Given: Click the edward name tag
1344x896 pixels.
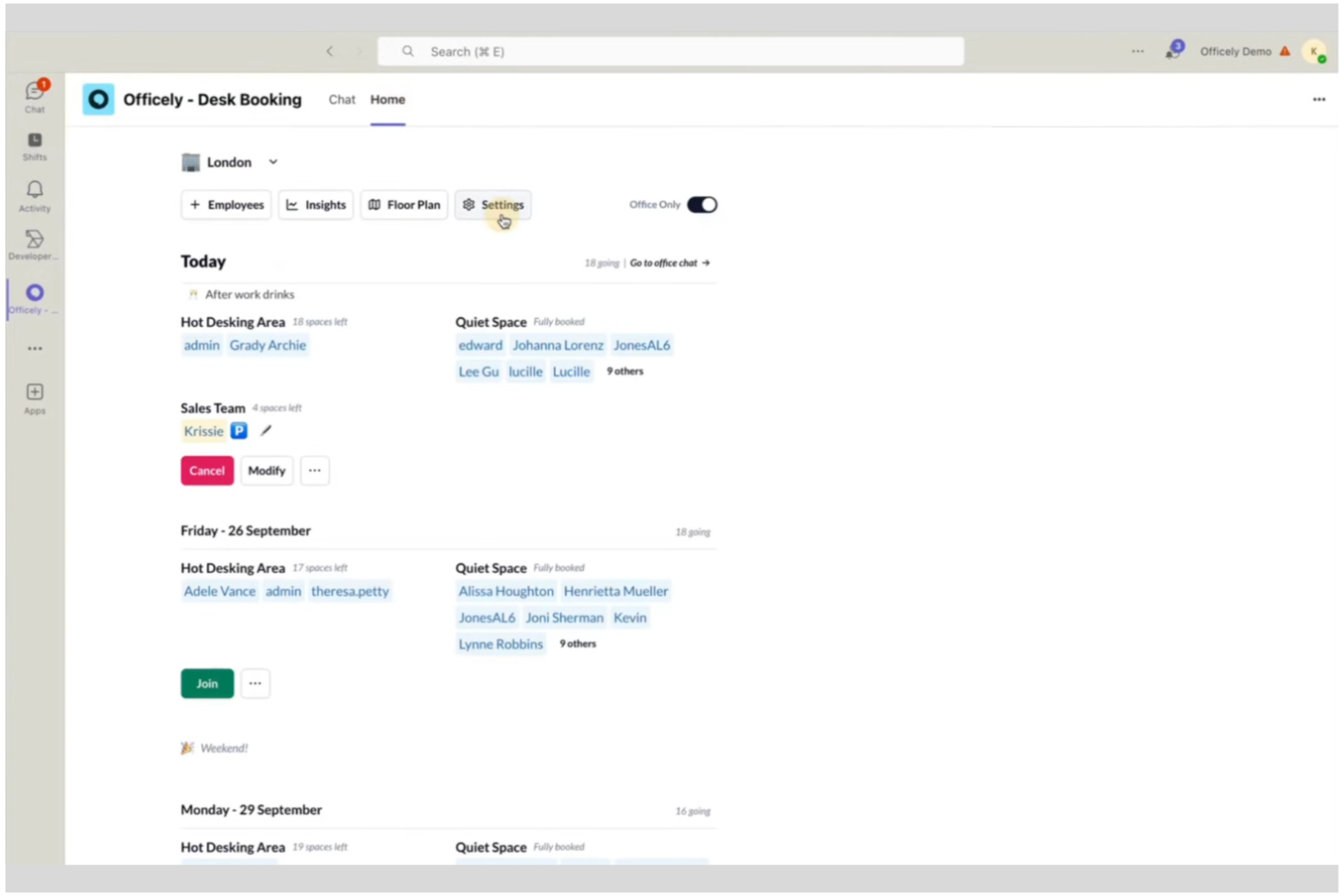Looking at the screenshot, I should pos(480,345).
